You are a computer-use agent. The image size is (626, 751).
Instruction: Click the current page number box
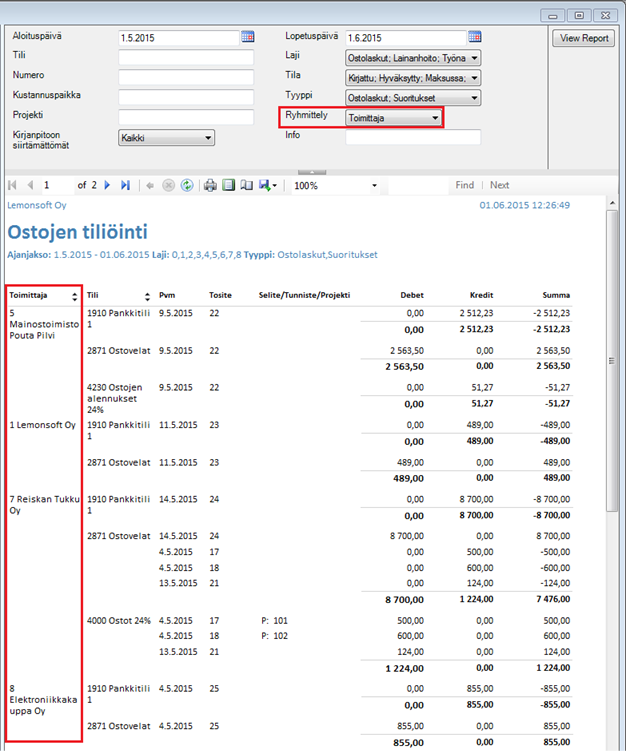[x=57, y=185]
